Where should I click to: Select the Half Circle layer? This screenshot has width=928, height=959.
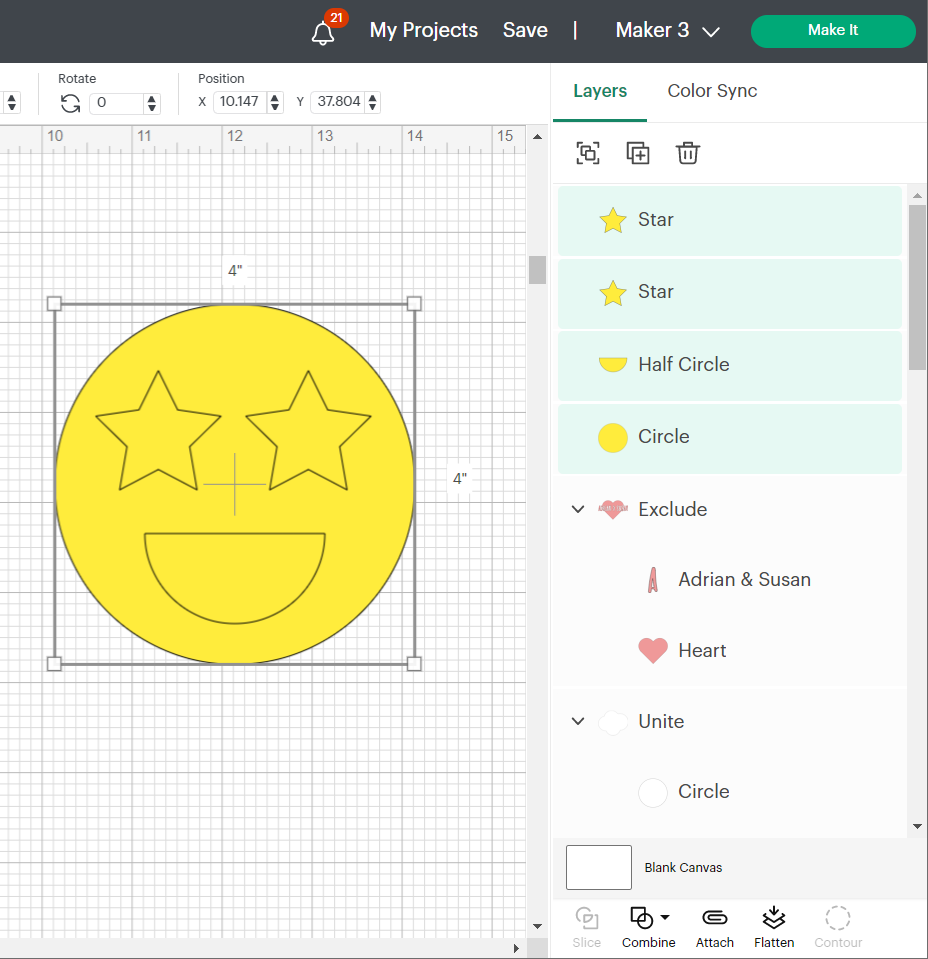click(x=683, y=365)
